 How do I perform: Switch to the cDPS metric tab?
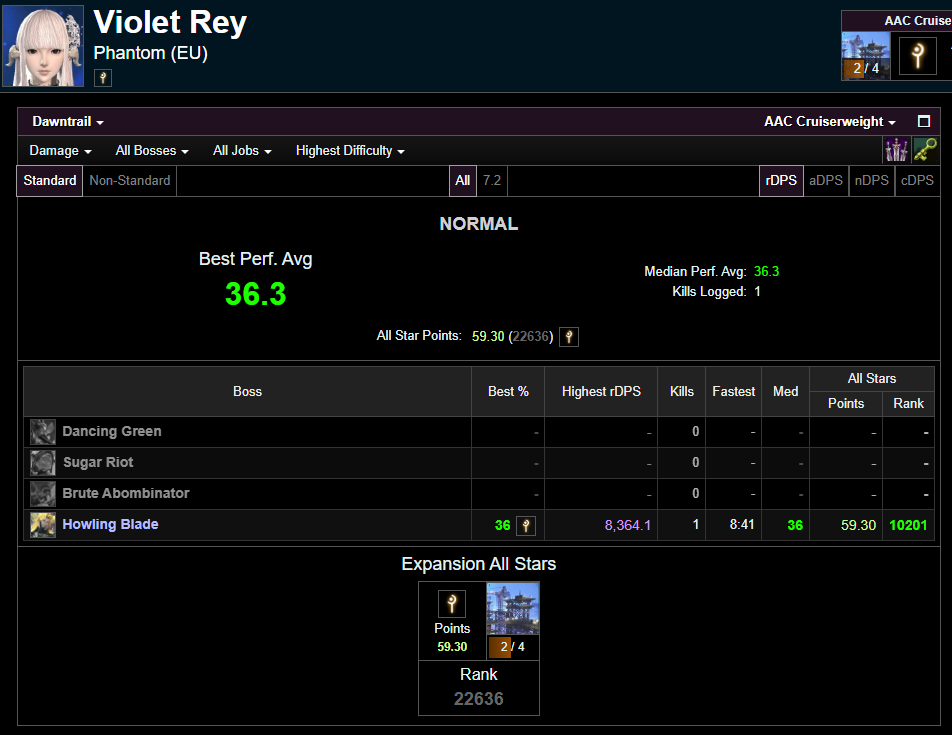point(917,181)
